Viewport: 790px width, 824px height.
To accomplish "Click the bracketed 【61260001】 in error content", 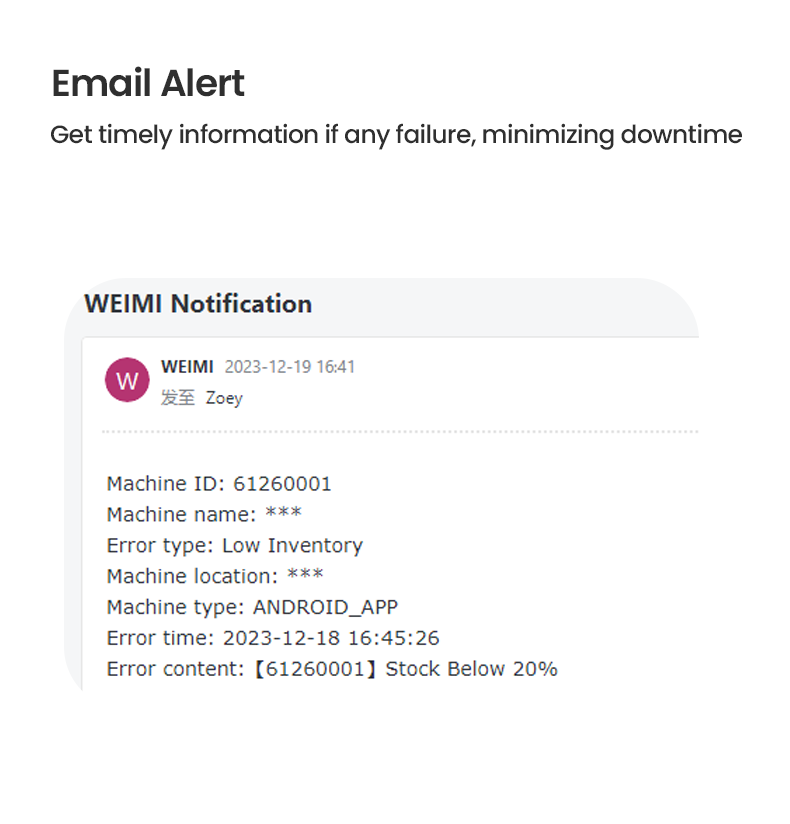I will point(312,669).
